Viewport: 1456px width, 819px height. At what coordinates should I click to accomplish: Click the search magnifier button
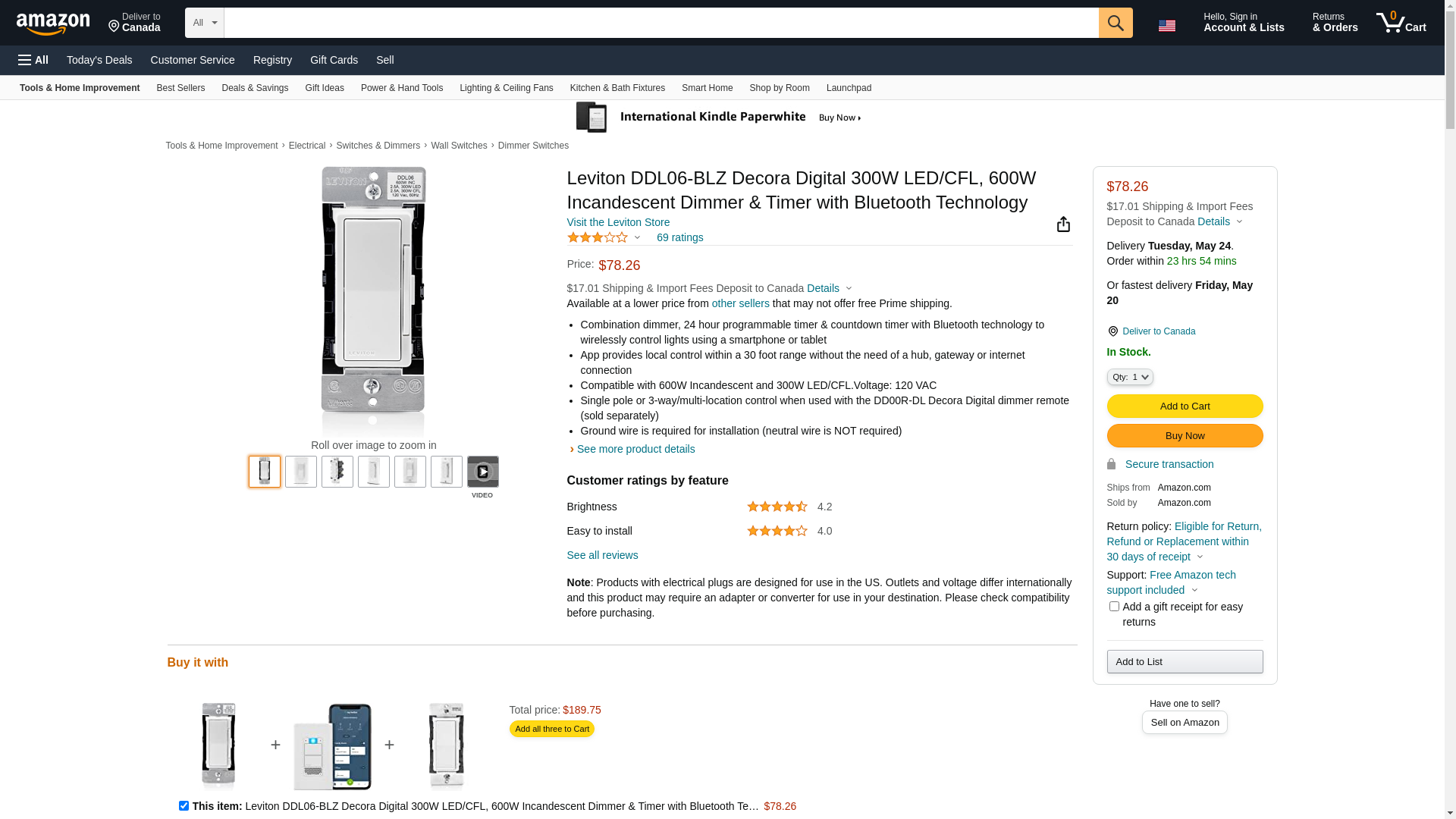pyautogui.click(x=1115, y=23)
